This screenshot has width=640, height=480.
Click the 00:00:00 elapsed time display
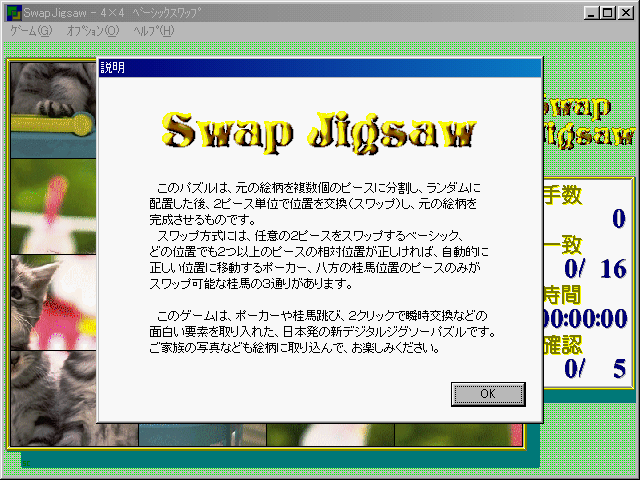pyautogui.click(x=586, y=318)
